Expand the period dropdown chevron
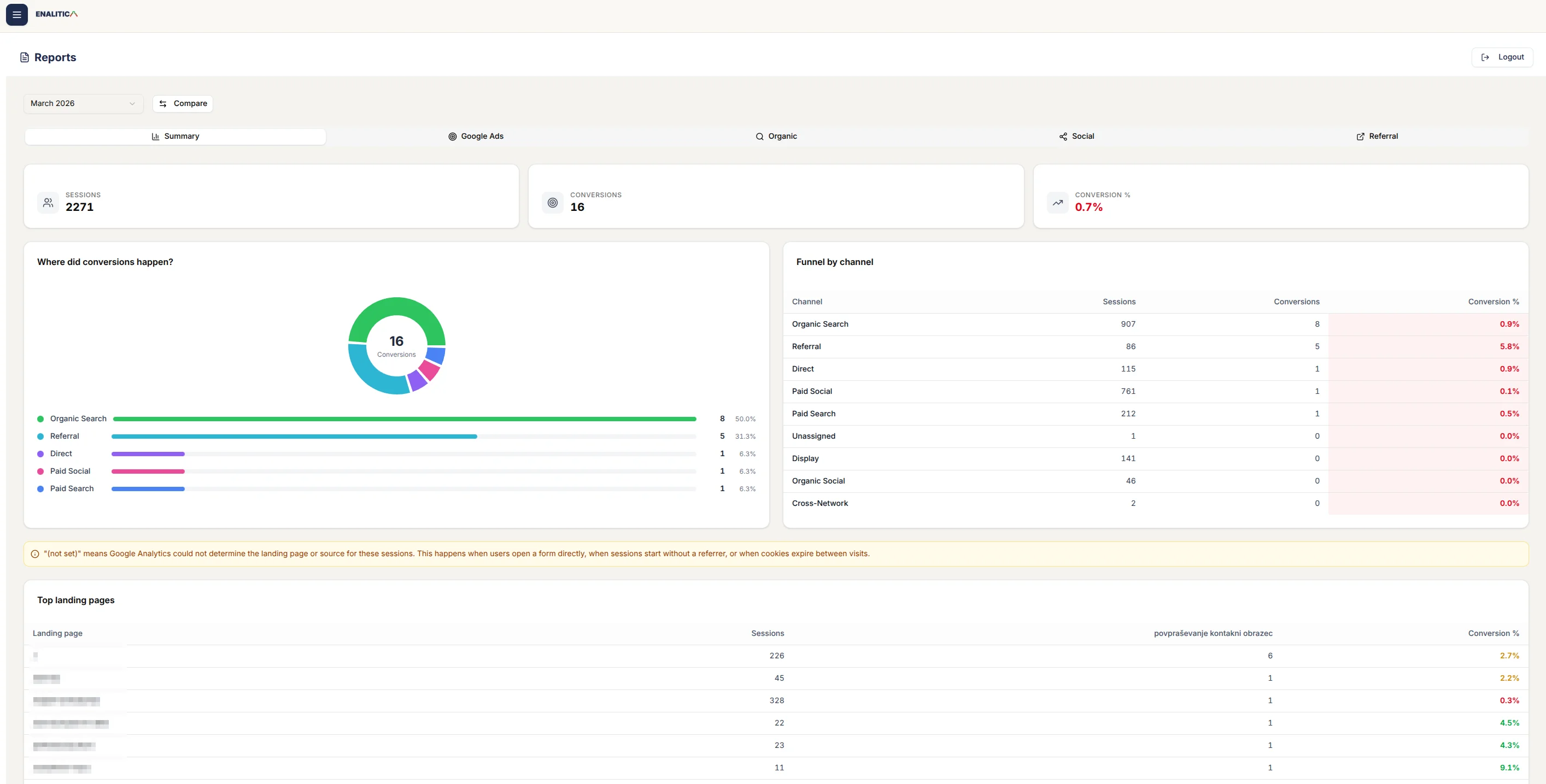Image resolution: width=1546 pixels, height=784 pixels. (132, 103)
